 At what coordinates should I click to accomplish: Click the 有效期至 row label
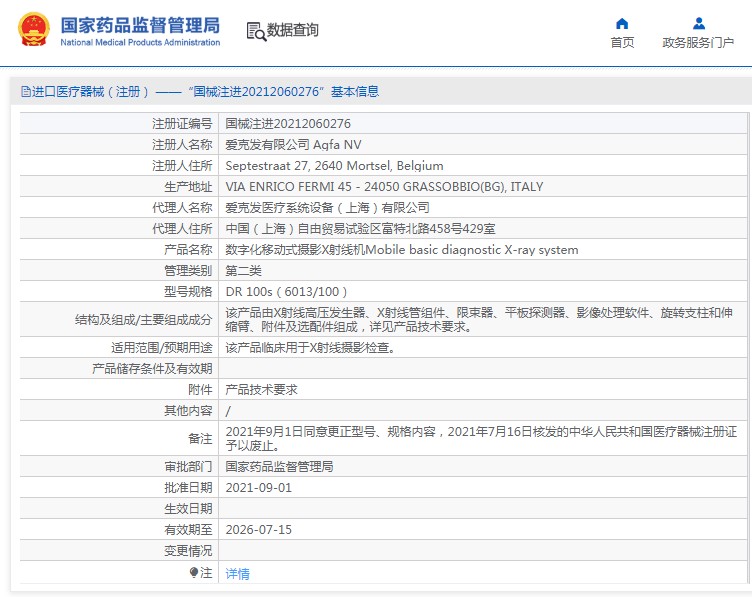click(x=188, y=529)
